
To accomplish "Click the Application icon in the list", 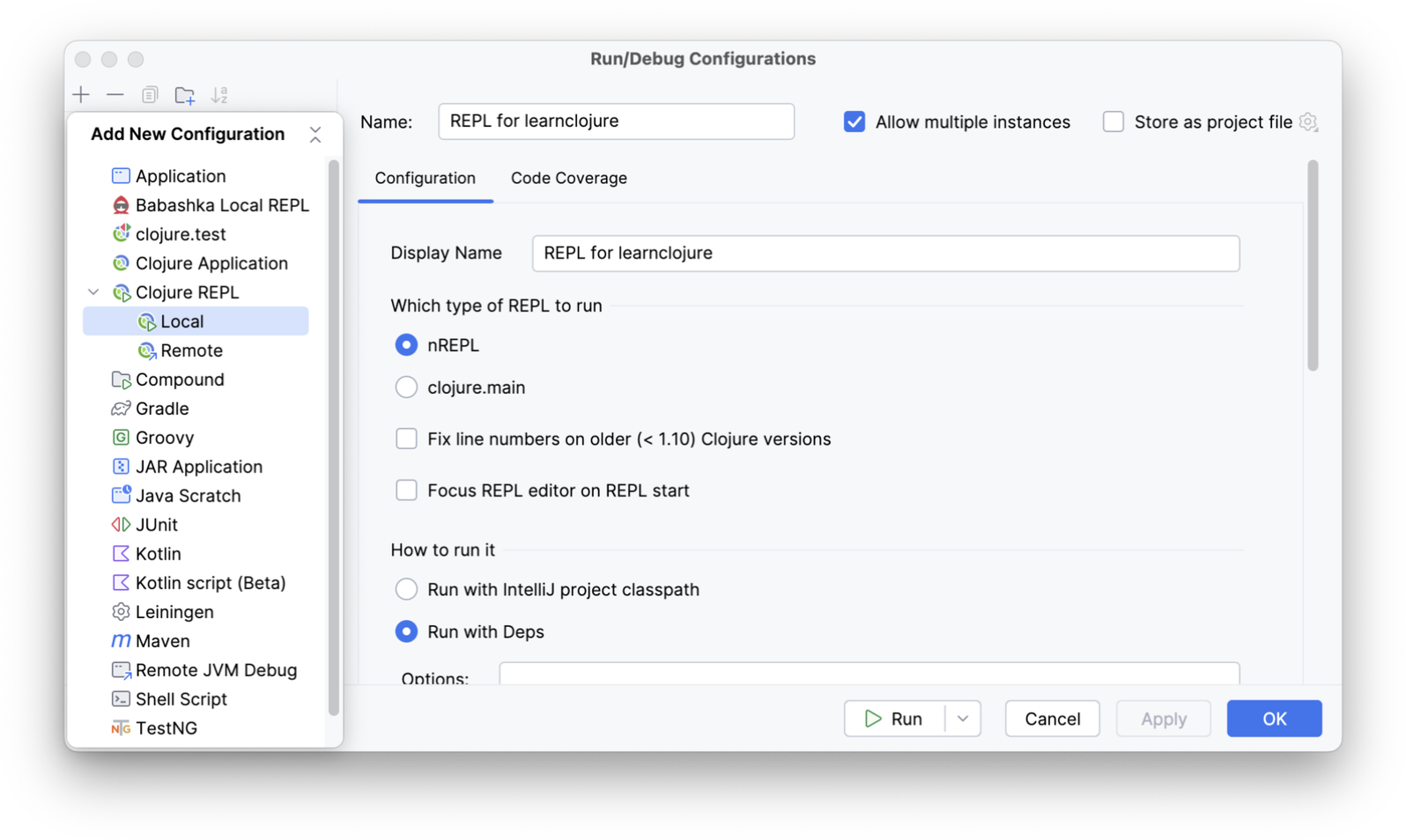I will click(x=121, y=176).
